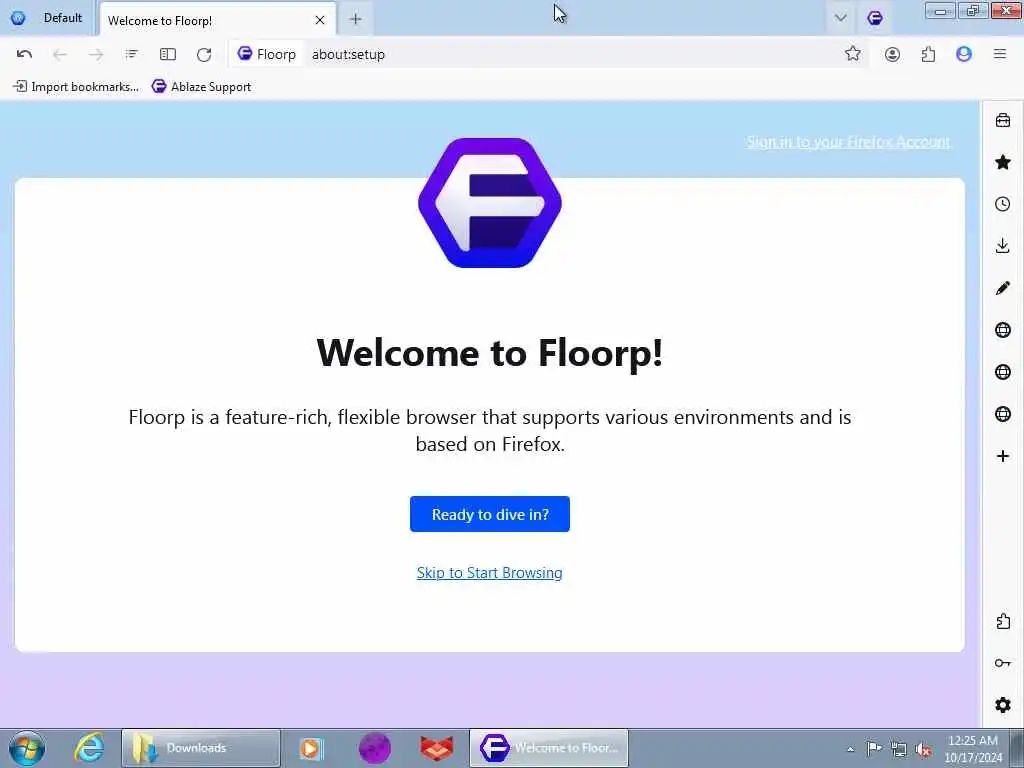Image resolution: width=1024 pixels, height=768 pixels.
Task: Add a new web panel with plus
Action: [1003, 456]
